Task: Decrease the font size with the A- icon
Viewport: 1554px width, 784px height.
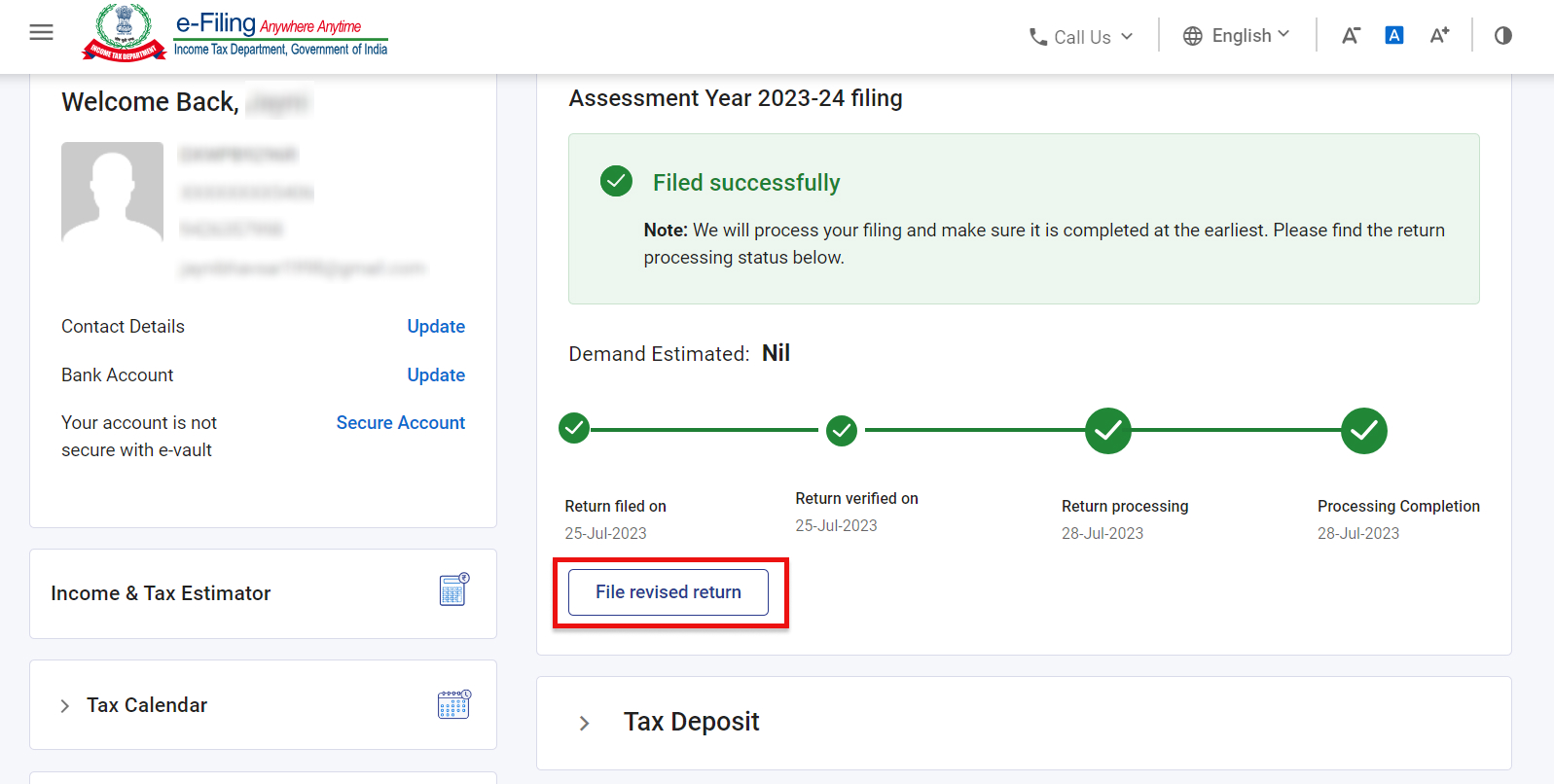Action: 1351,36
